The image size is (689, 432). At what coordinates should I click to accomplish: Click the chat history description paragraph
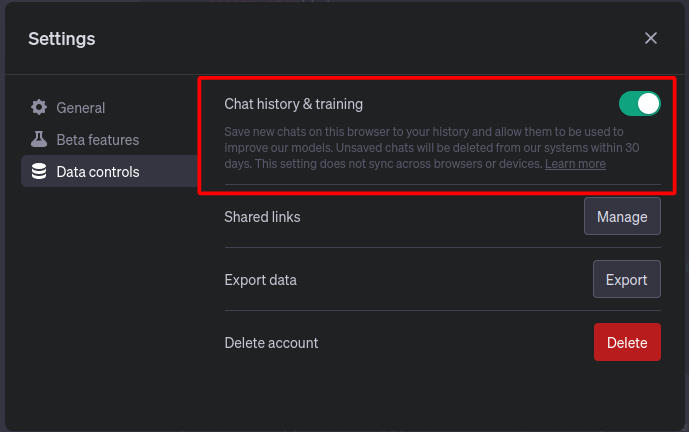click(x=432, y=148)
